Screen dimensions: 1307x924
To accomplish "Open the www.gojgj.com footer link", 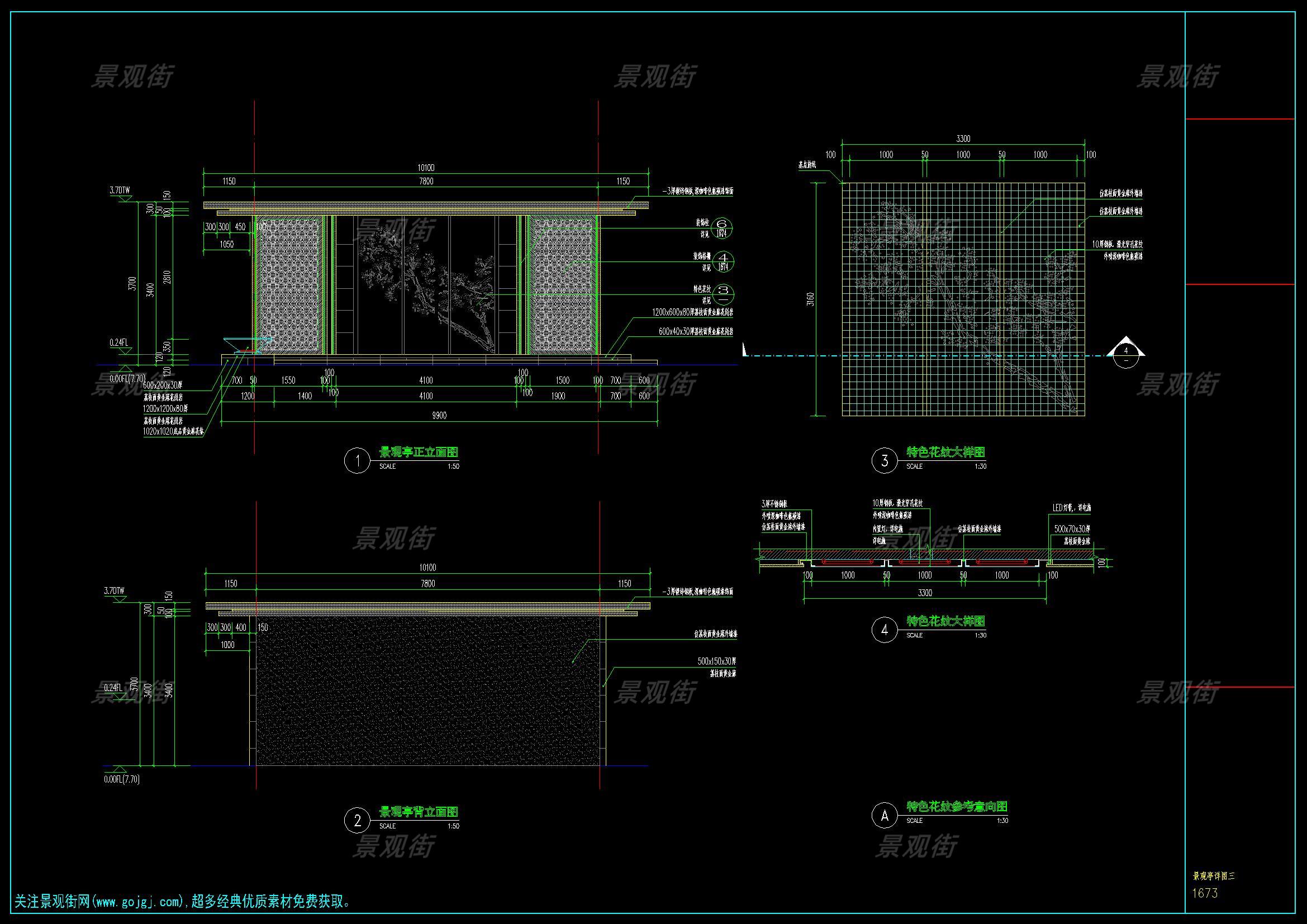I will pos(139,902).
